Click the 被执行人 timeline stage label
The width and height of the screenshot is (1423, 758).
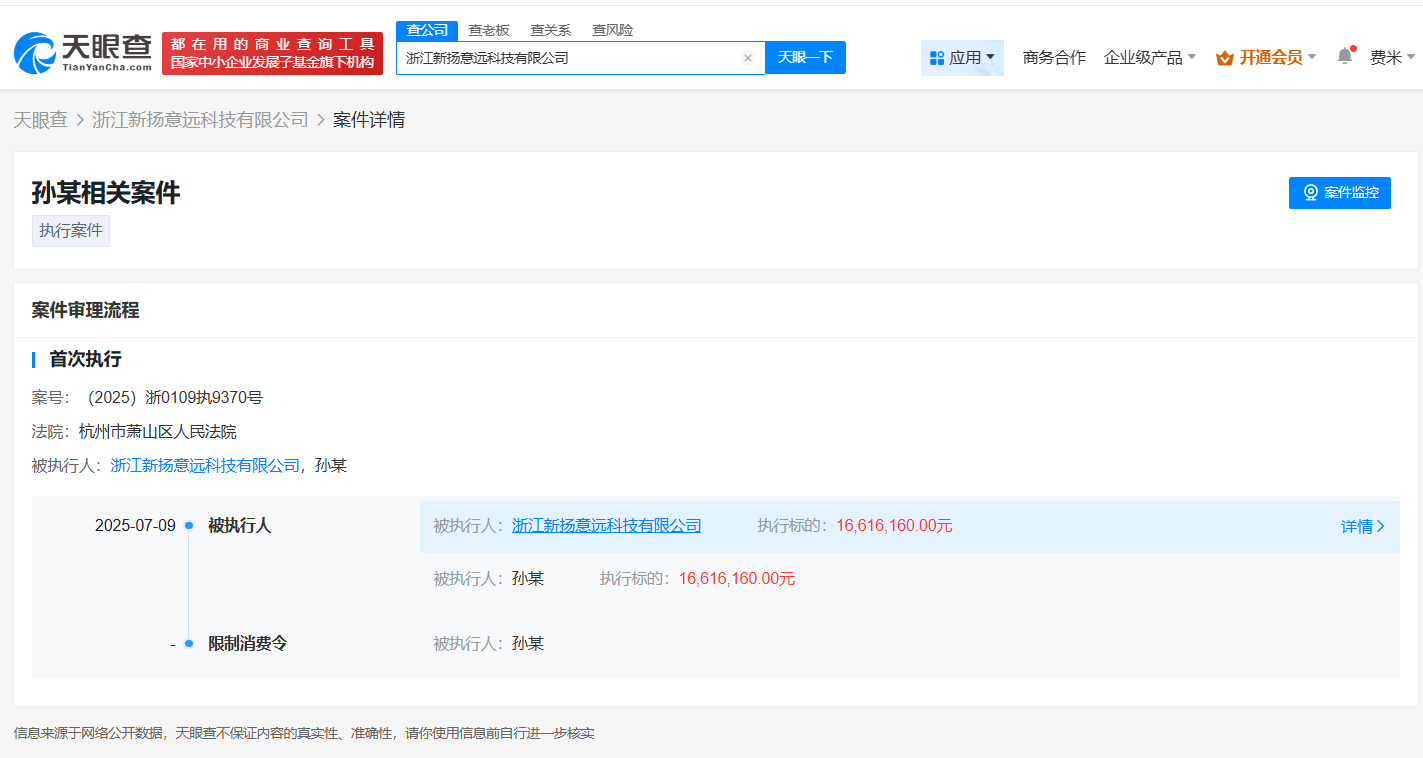[x=240, y=526]
